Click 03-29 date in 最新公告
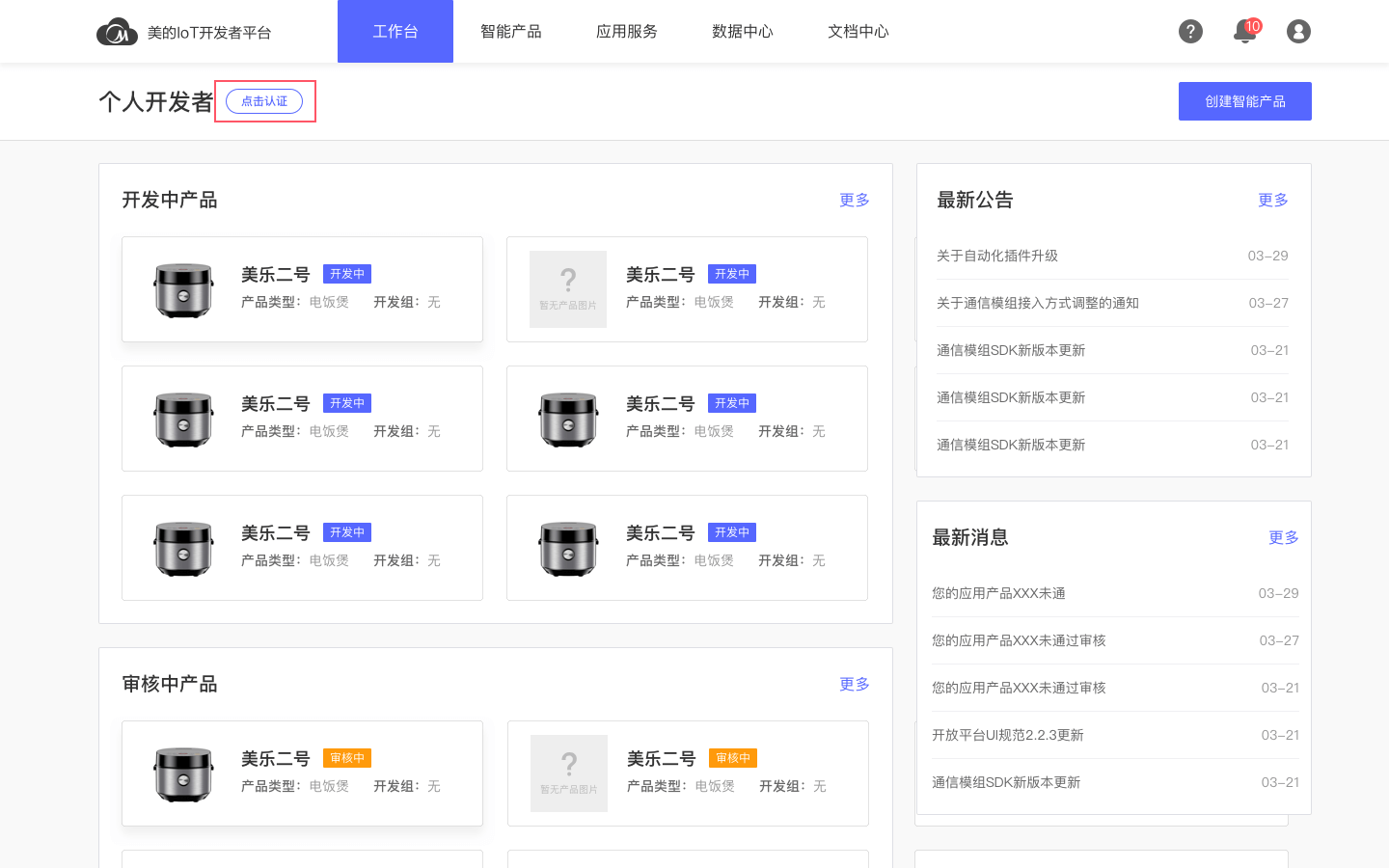The width and height of the screenshot is (1389, 868). (x=1268, y=256)
